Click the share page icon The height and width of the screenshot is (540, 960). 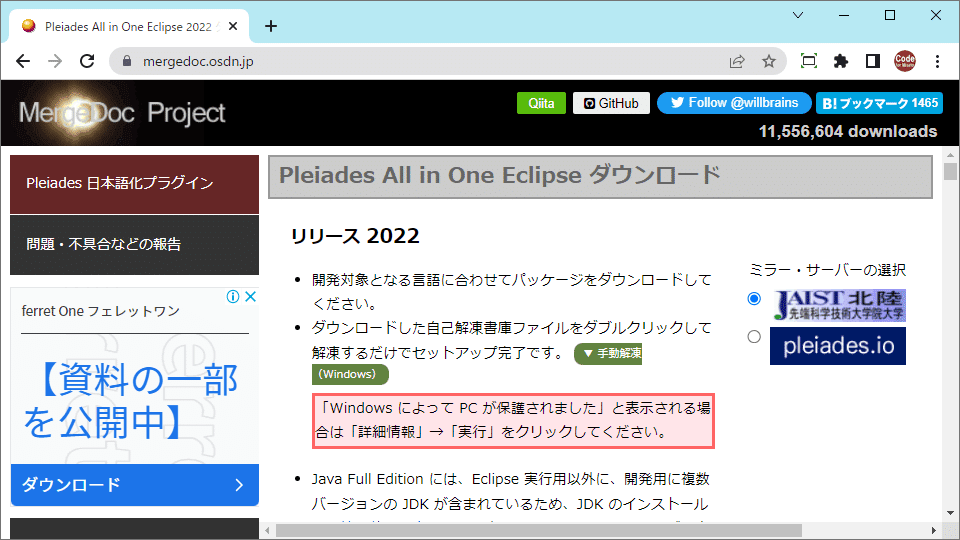[x=737, y=61]
